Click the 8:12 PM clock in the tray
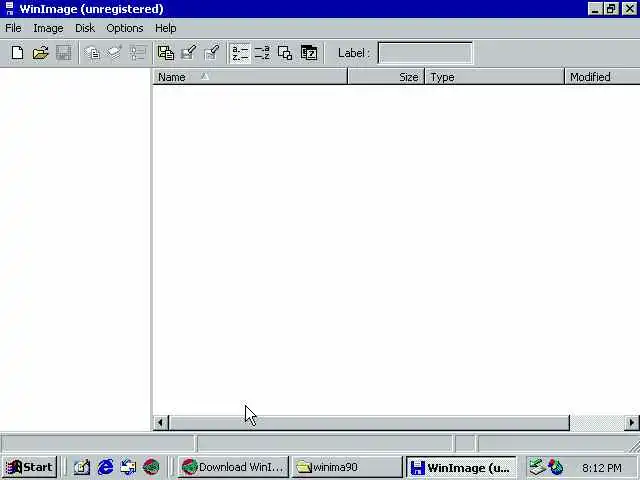 [x=602, y=467]
